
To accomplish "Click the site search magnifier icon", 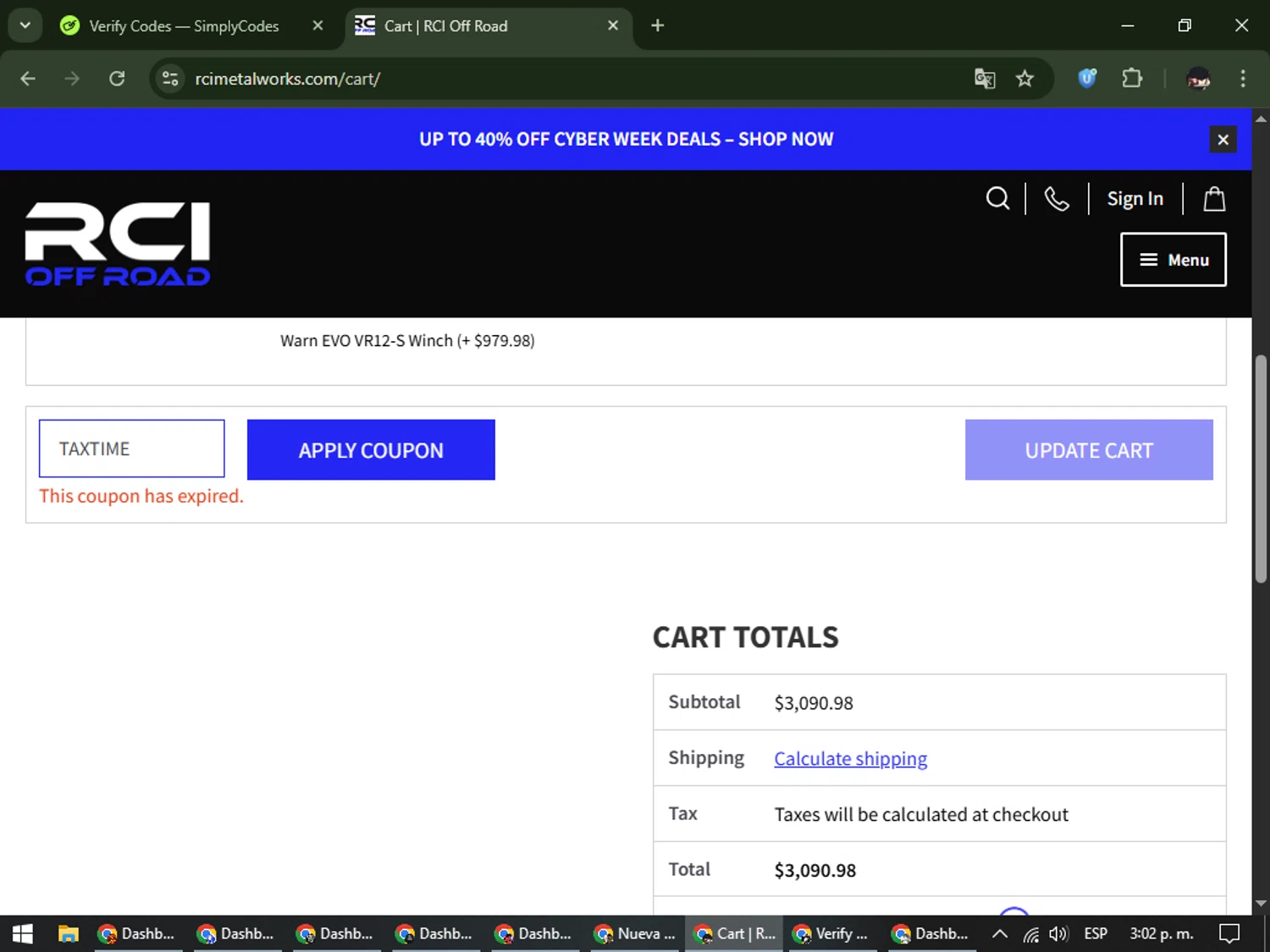I will (997, 198).
